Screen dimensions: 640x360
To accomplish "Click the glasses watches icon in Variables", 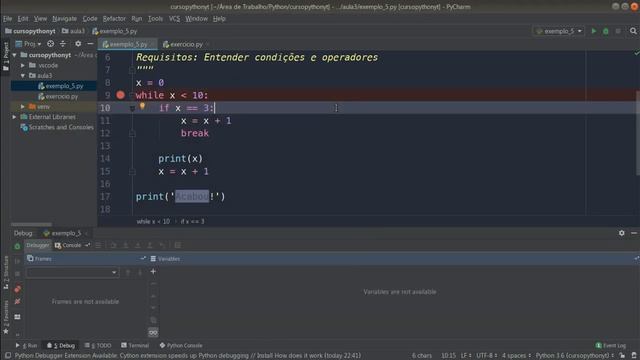I will click(x=153, y=333).
